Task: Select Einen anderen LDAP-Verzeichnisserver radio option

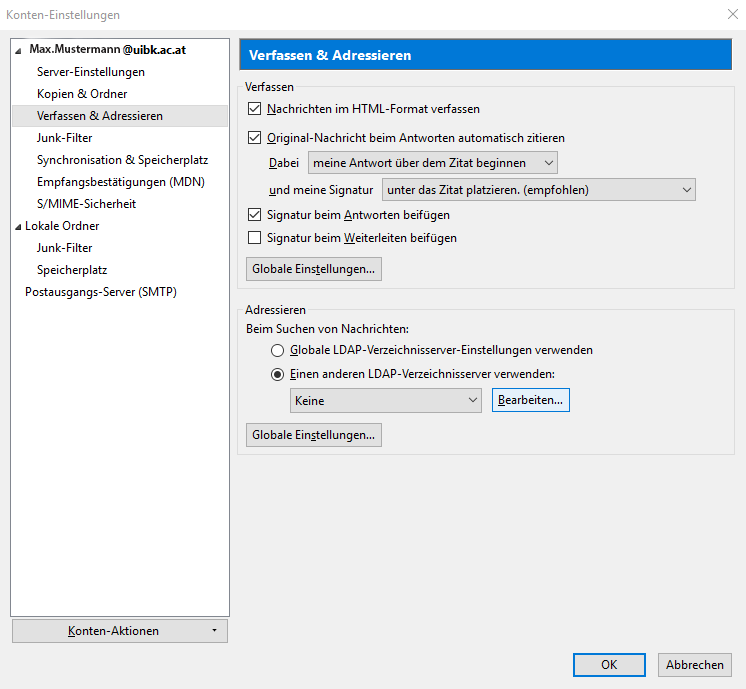Action: pyautogui.click(x=277, y=375)
